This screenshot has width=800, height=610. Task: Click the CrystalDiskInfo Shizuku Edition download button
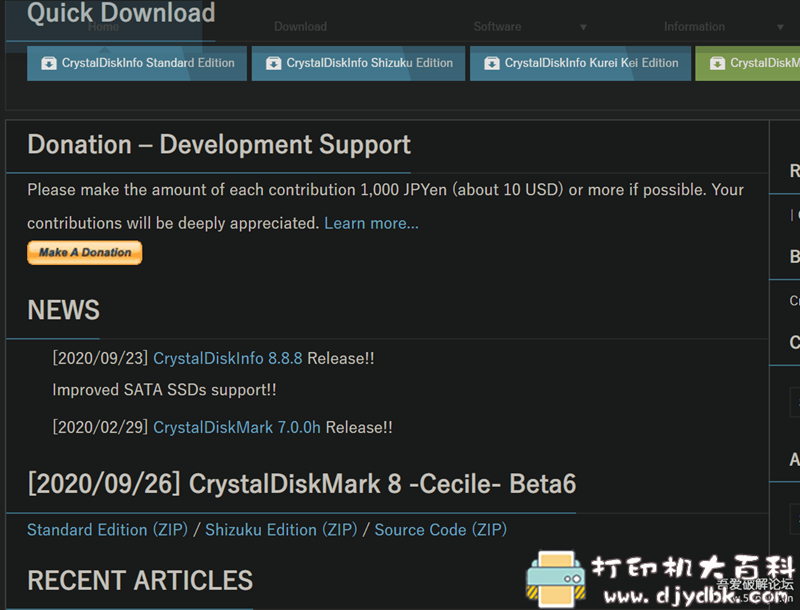(x=358, y=63)
